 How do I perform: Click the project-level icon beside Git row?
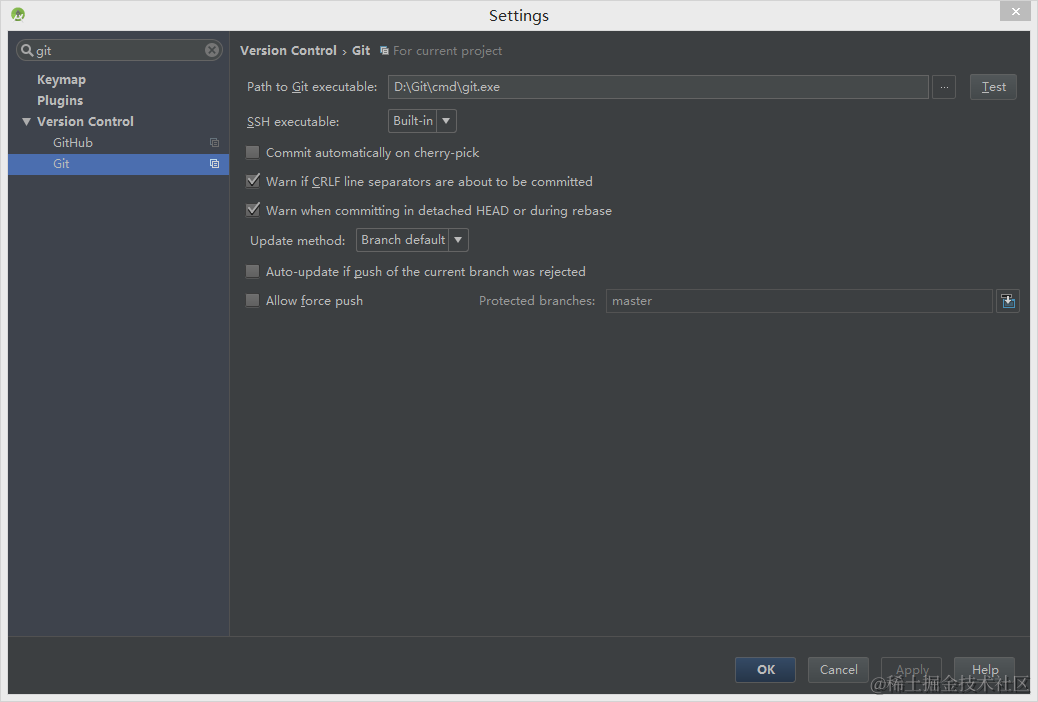[214, 164]
